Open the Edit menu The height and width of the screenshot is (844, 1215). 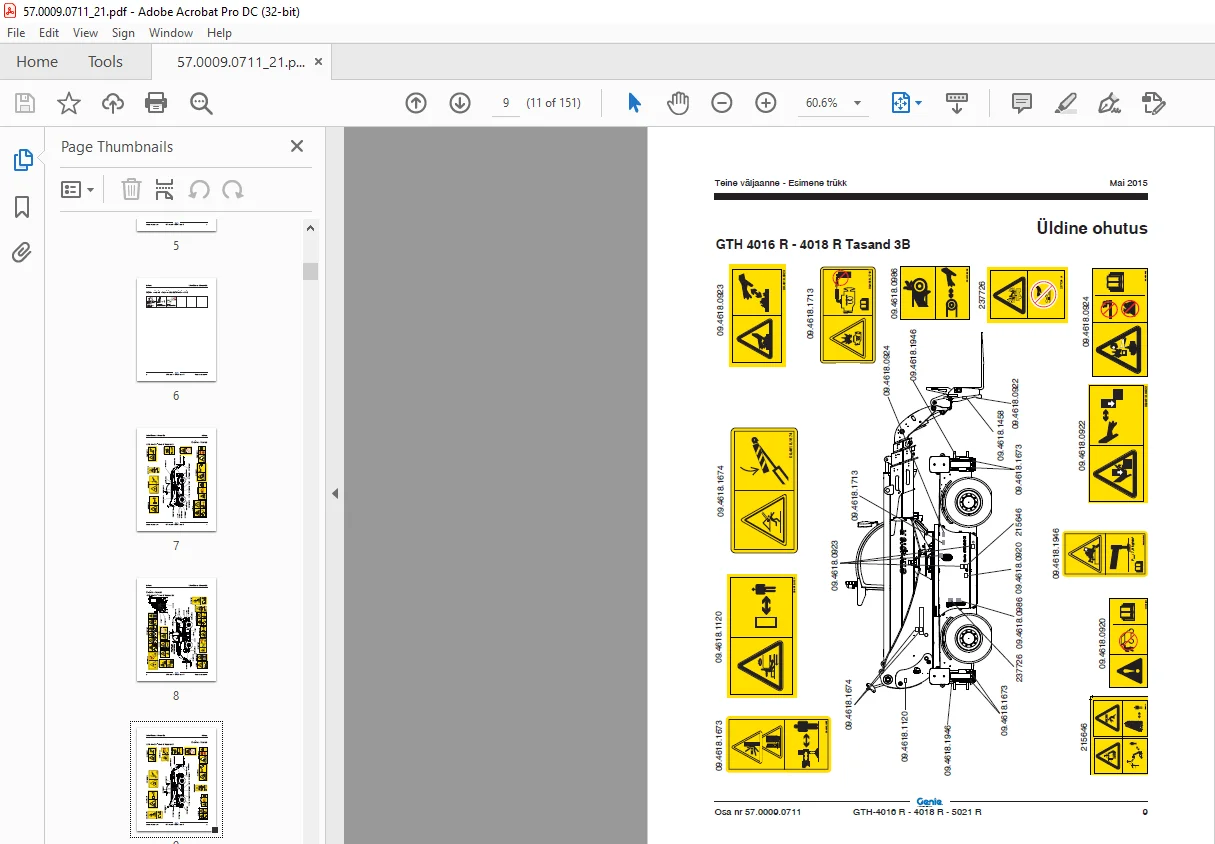(49, 33)
